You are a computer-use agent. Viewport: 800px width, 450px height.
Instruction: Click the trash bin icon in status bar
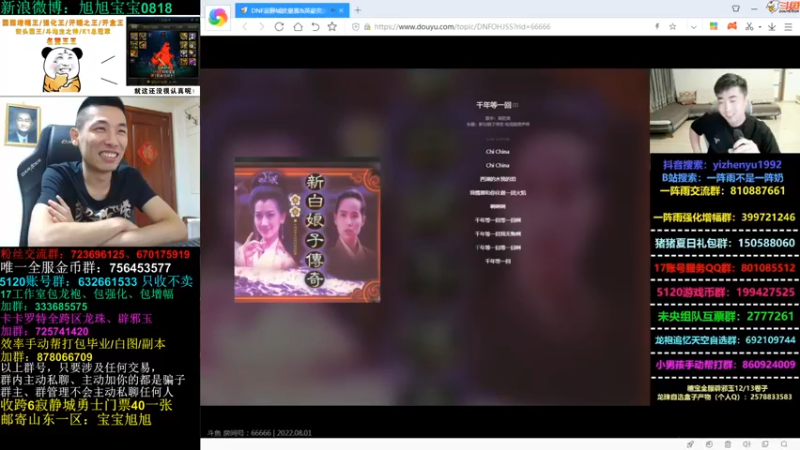tap(728, 444)
